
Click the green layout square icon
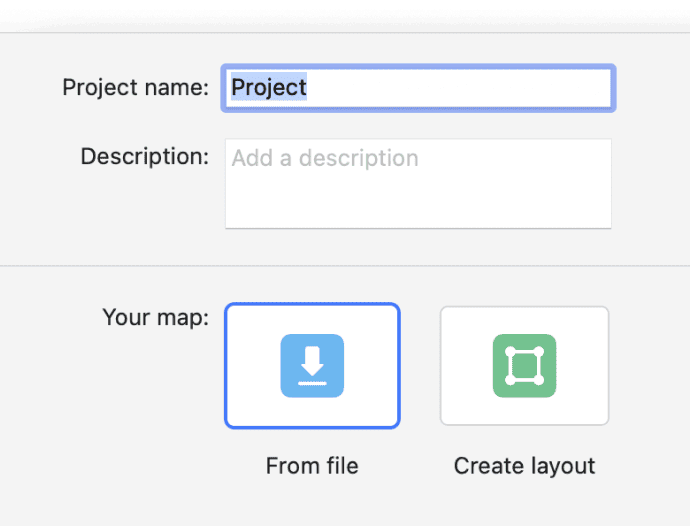524,365
